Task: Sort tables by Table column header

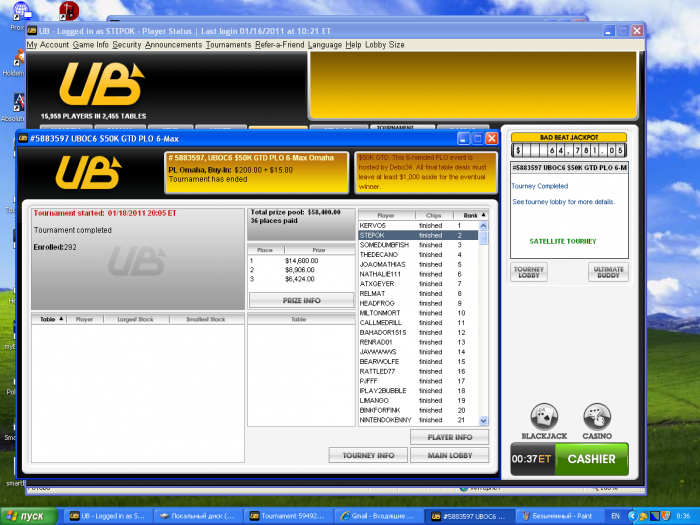Action: pos(49,319)
